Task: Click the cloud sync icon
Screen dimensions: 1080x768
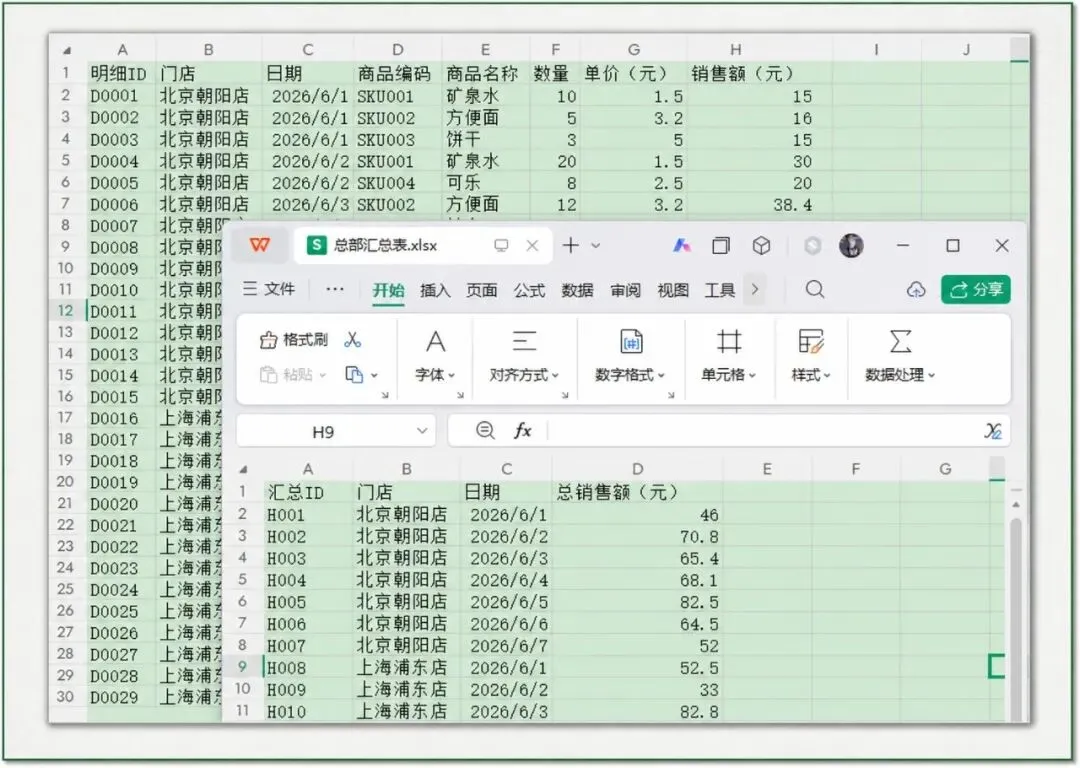Action: point(915,290)
